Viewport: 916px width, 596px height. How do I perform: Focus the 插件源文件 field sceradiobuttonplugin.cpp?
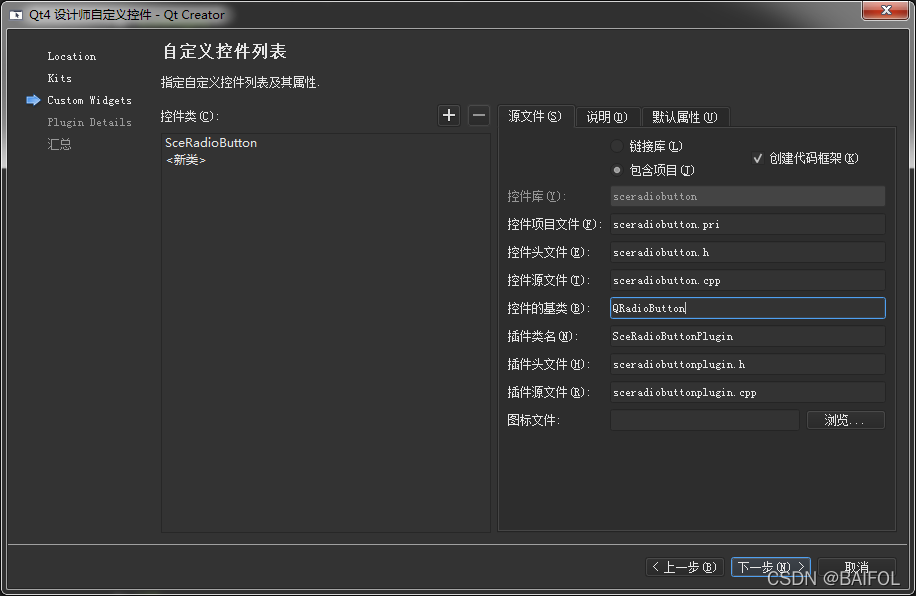[748, 392]
